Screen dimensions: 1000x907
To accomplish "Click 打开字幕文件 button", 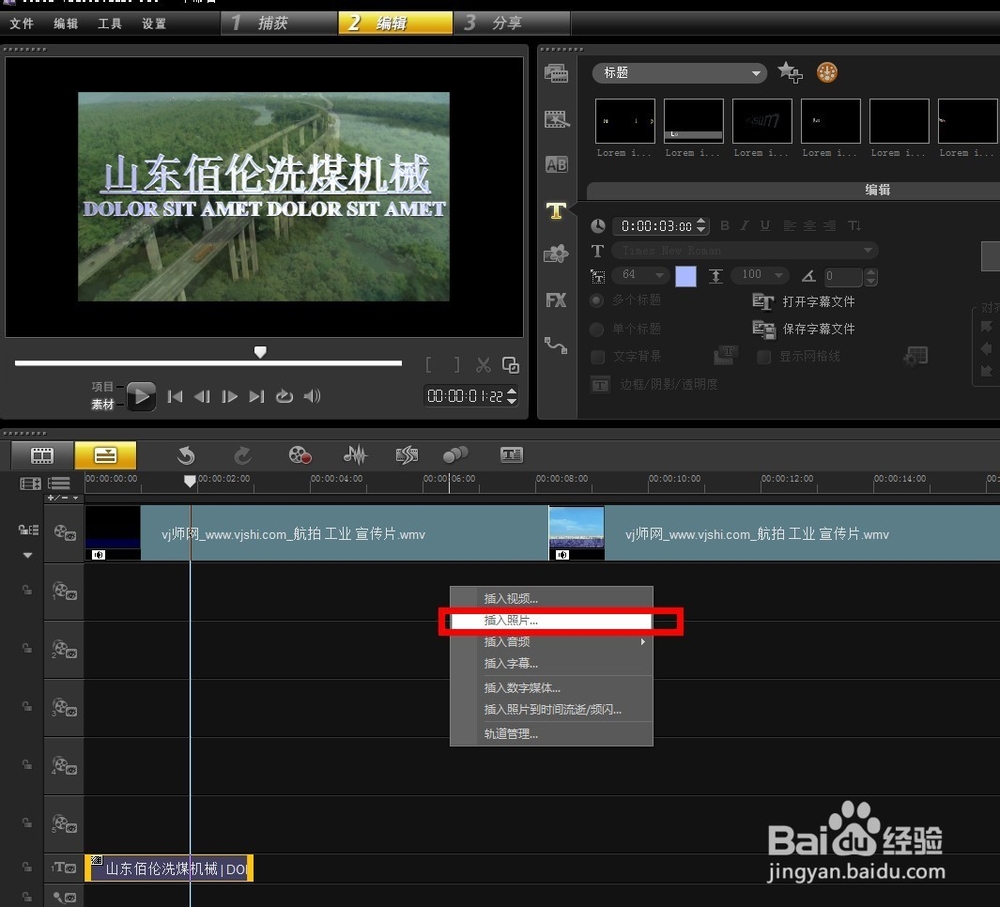I will [x=804, y=302].
